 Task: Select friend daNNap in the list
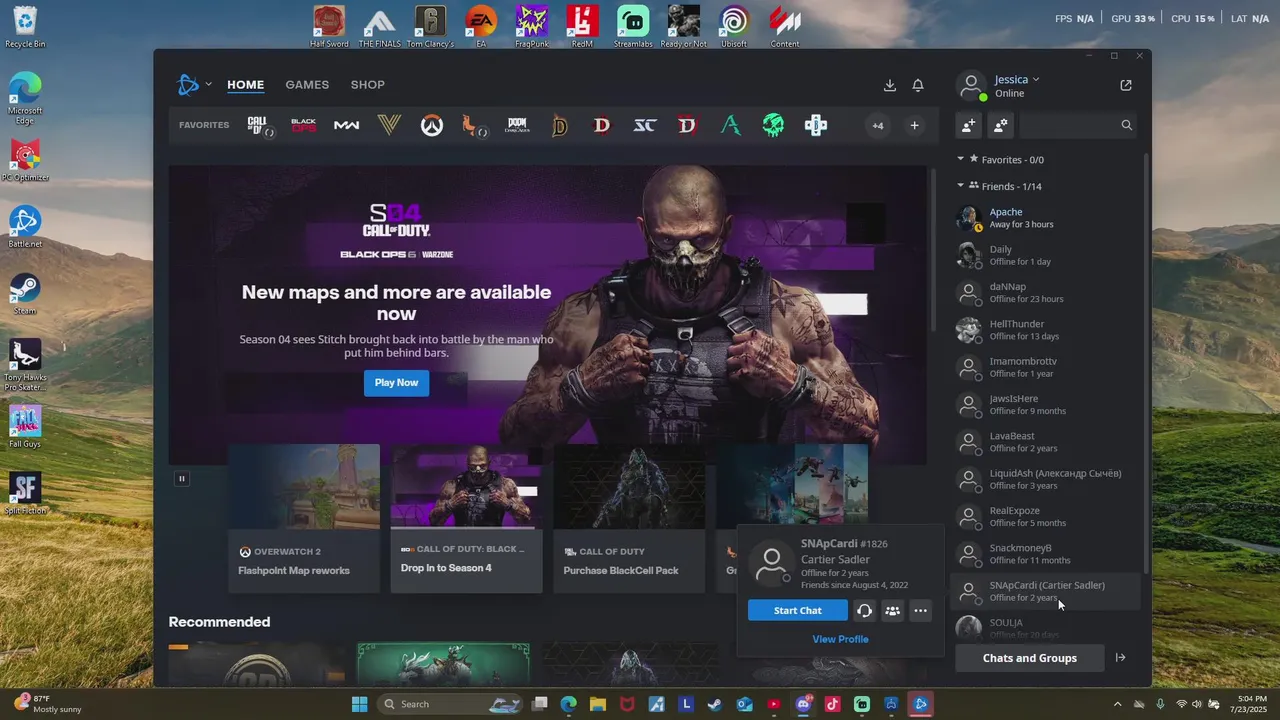[1047, 292]
